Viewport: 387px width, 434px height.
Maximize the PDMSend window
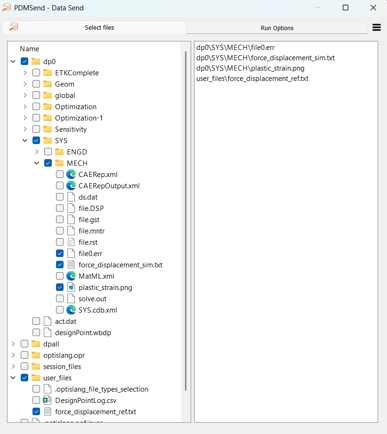[346, 7]
